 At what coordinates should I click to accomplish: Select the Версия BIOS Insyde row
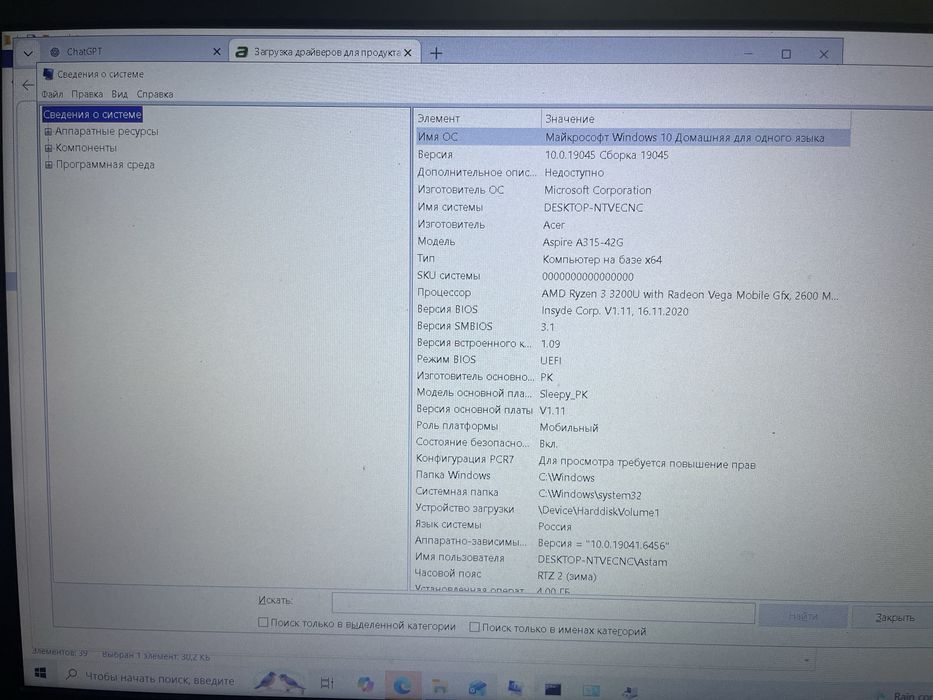[632, 310]
